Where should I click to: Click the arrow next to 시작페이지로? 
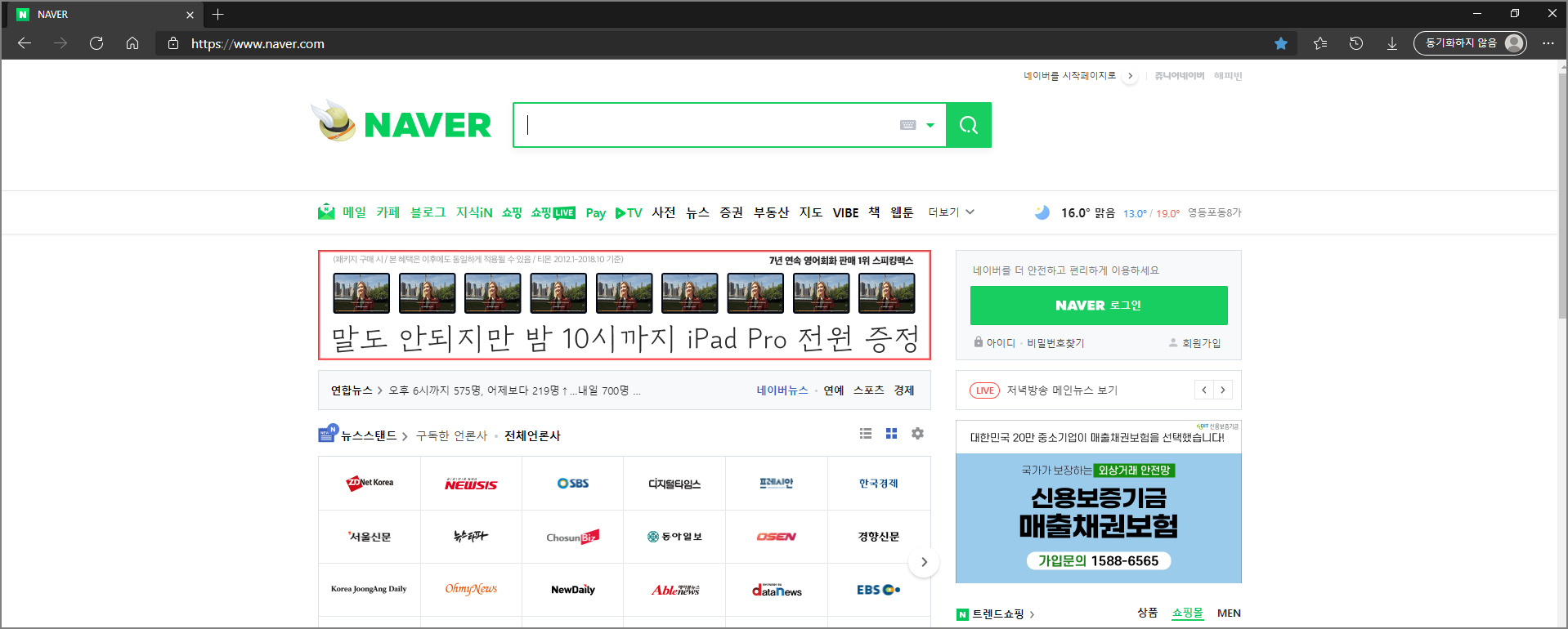point(1130,76)
